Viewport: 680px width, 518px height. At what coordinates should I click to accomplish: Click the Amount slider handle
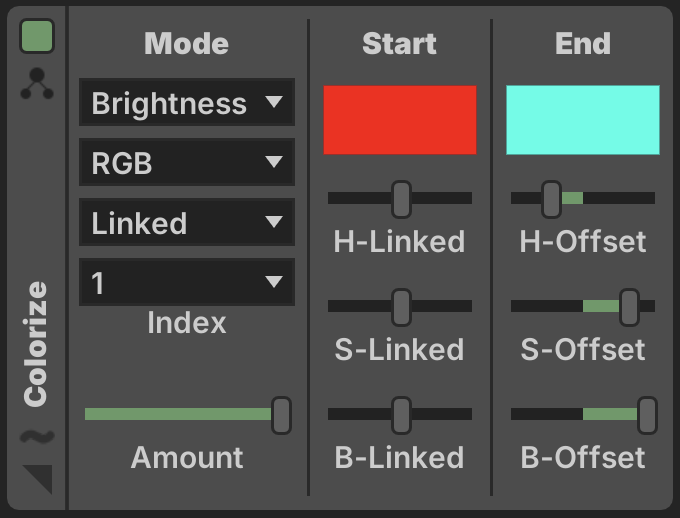pyautogui.click(x=281, y=415)
